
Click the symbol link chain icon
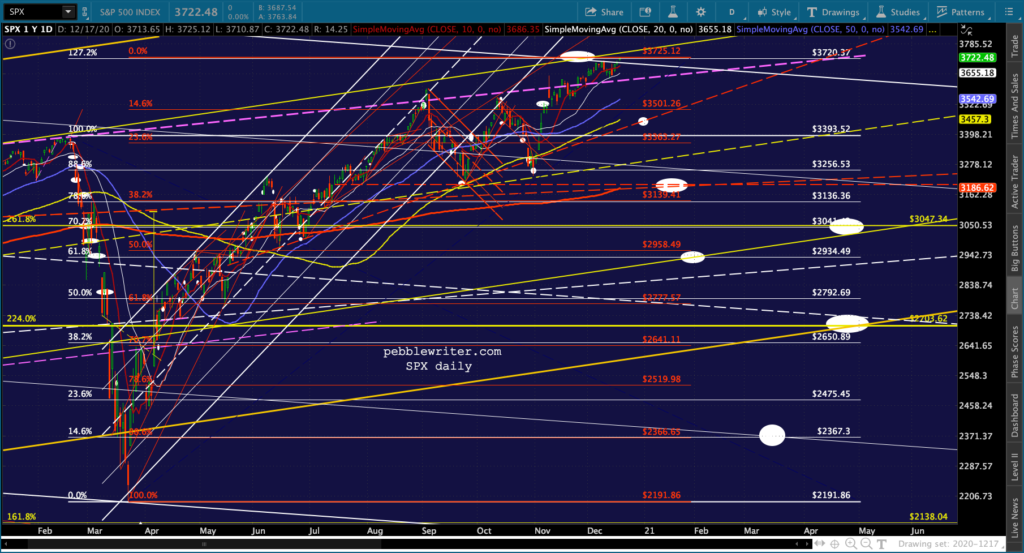(85, 12)
